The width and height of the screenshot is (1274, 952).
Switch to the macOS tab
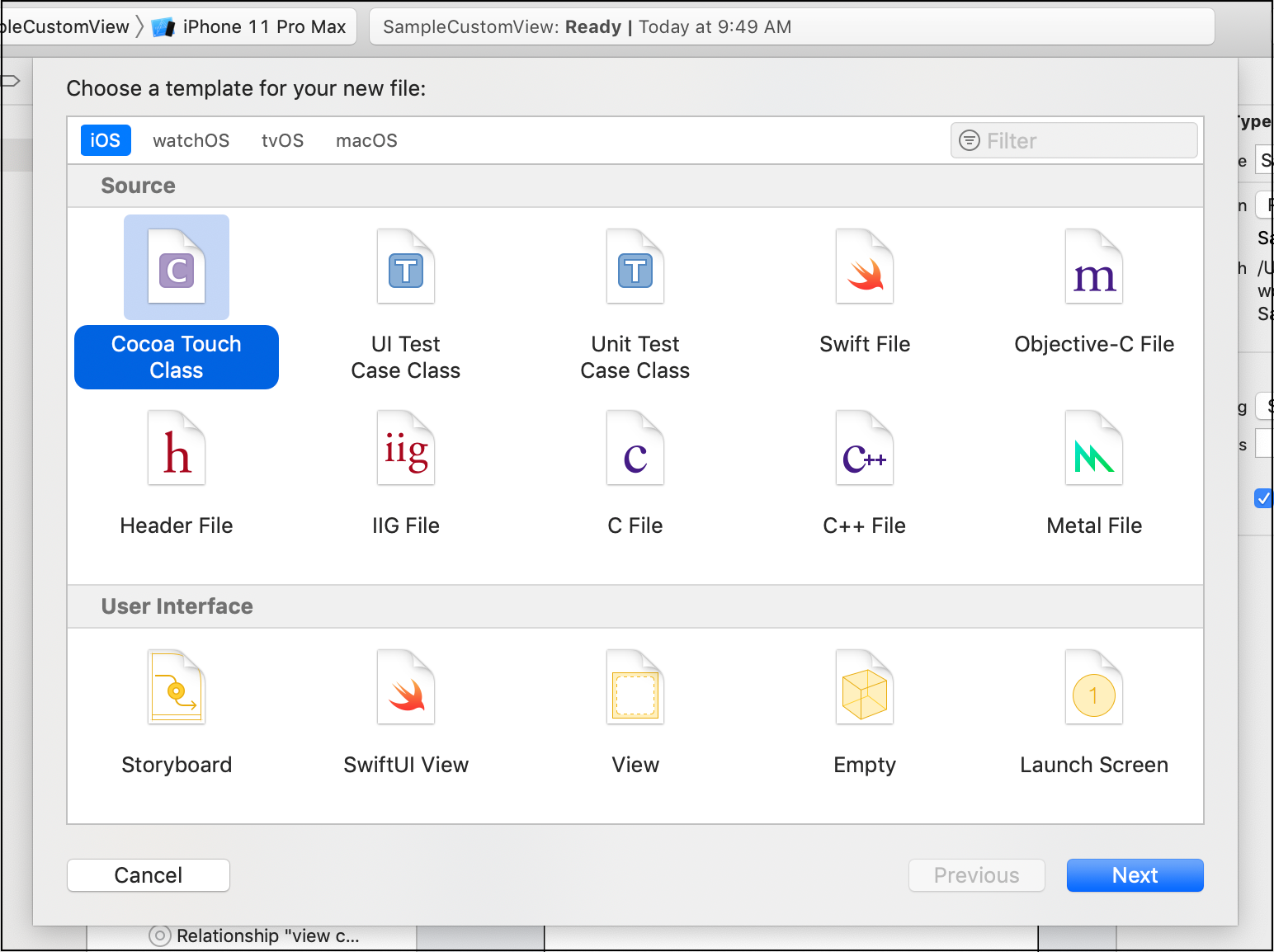pos(366,140)
